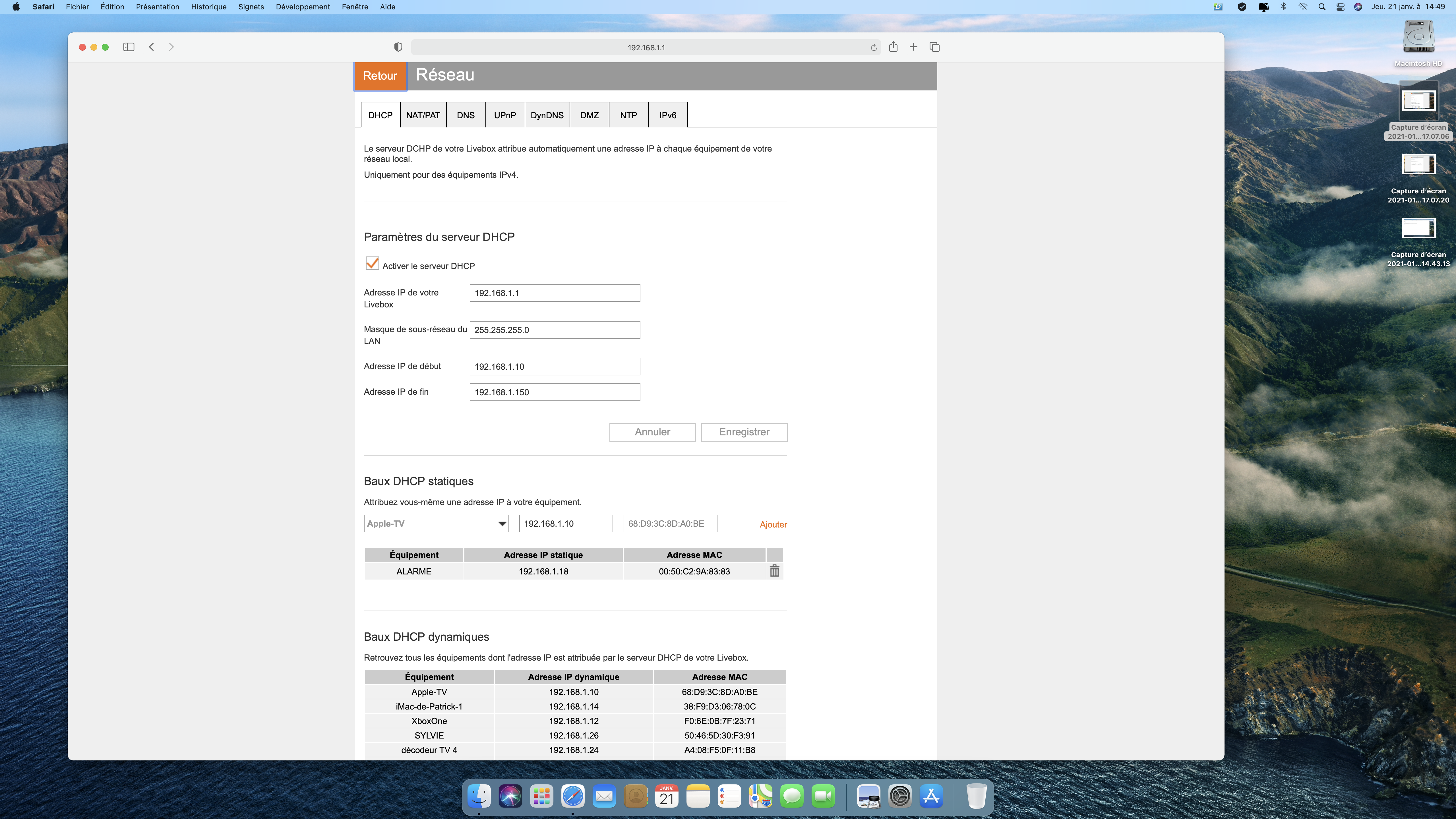
Task: Open Notes from the Dock
Action: 698,796
